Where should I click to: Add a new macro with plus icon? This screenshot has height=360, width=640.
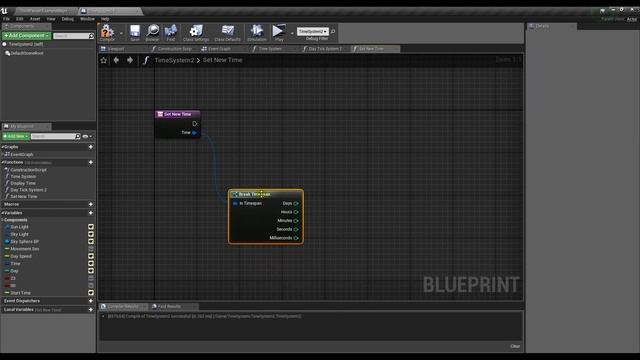pyautogui.click(x=91, y=204)
